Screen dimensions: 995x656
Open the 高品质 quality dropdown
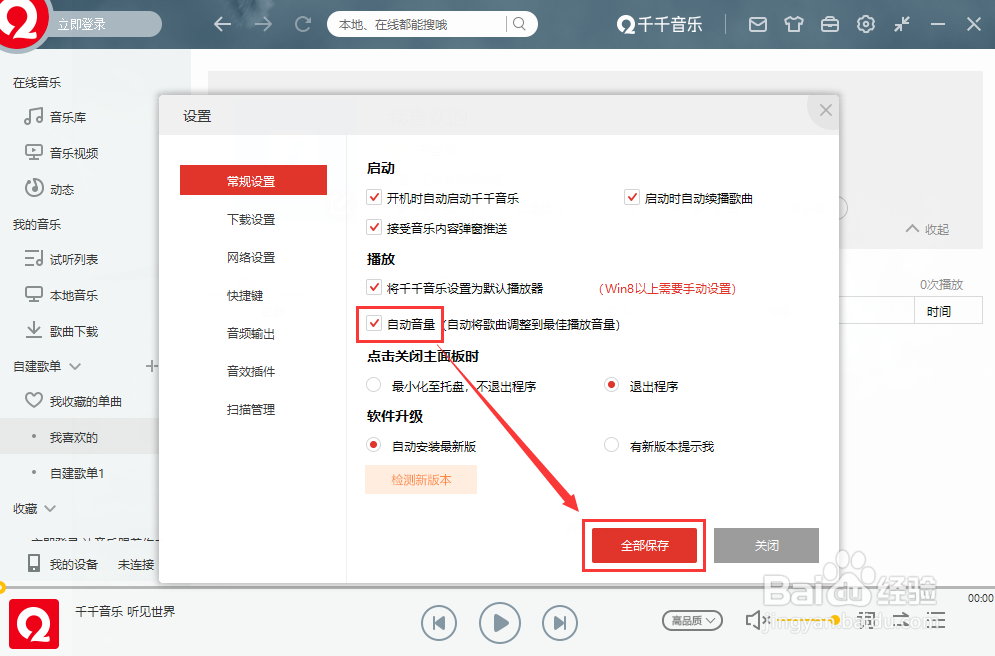tap(692, 620)
